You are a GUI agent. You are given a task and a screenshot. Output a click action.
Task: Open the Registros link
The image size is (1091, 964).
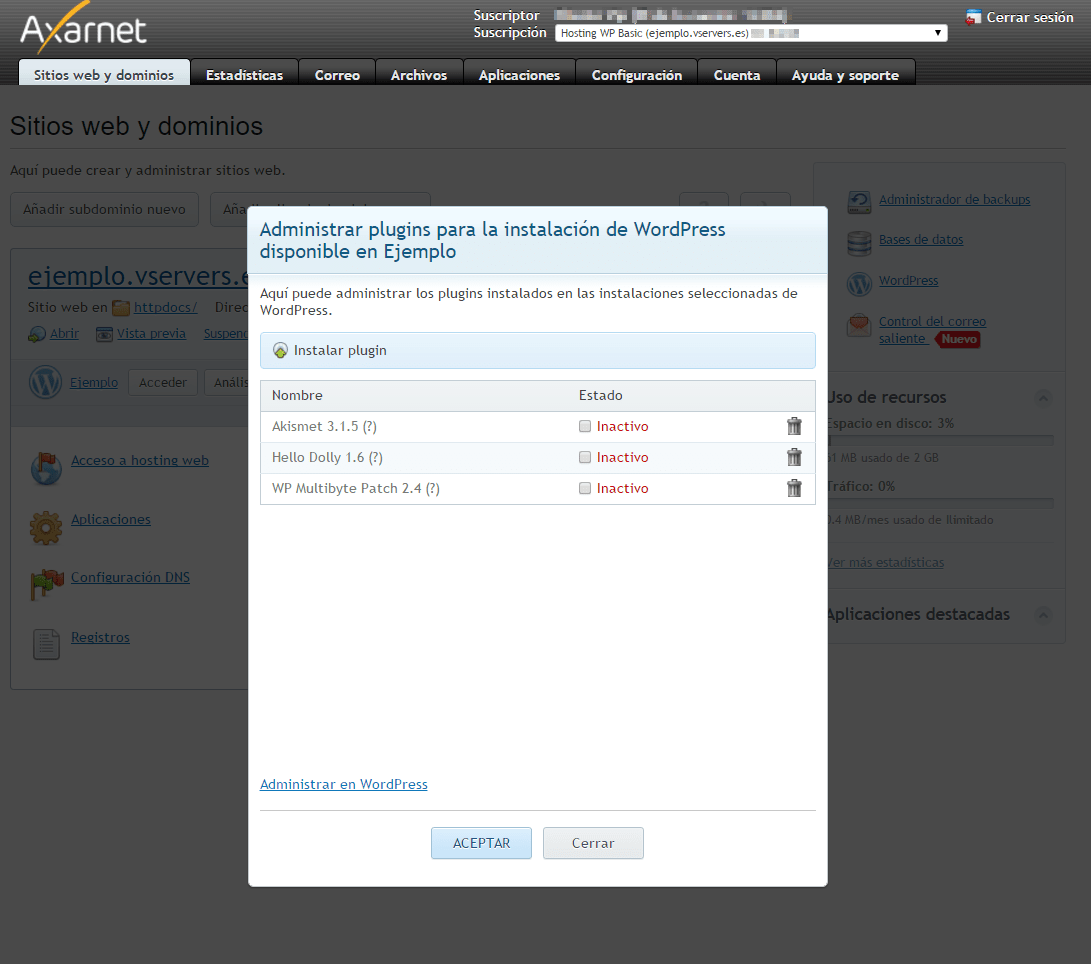100,637
